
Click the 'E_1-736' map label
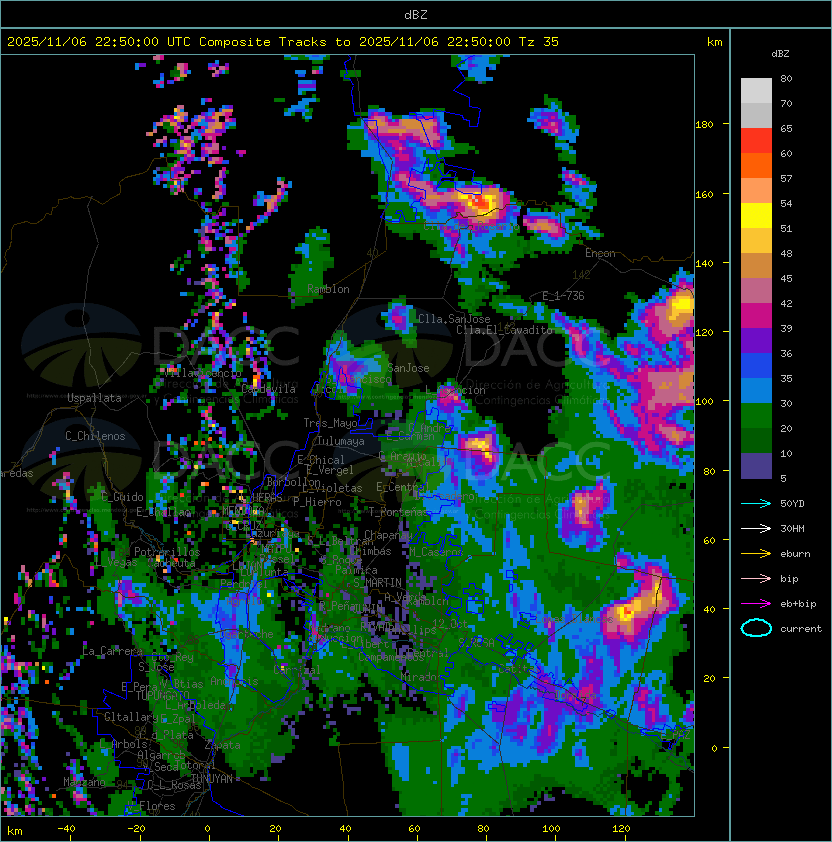(x=563, y=296)
